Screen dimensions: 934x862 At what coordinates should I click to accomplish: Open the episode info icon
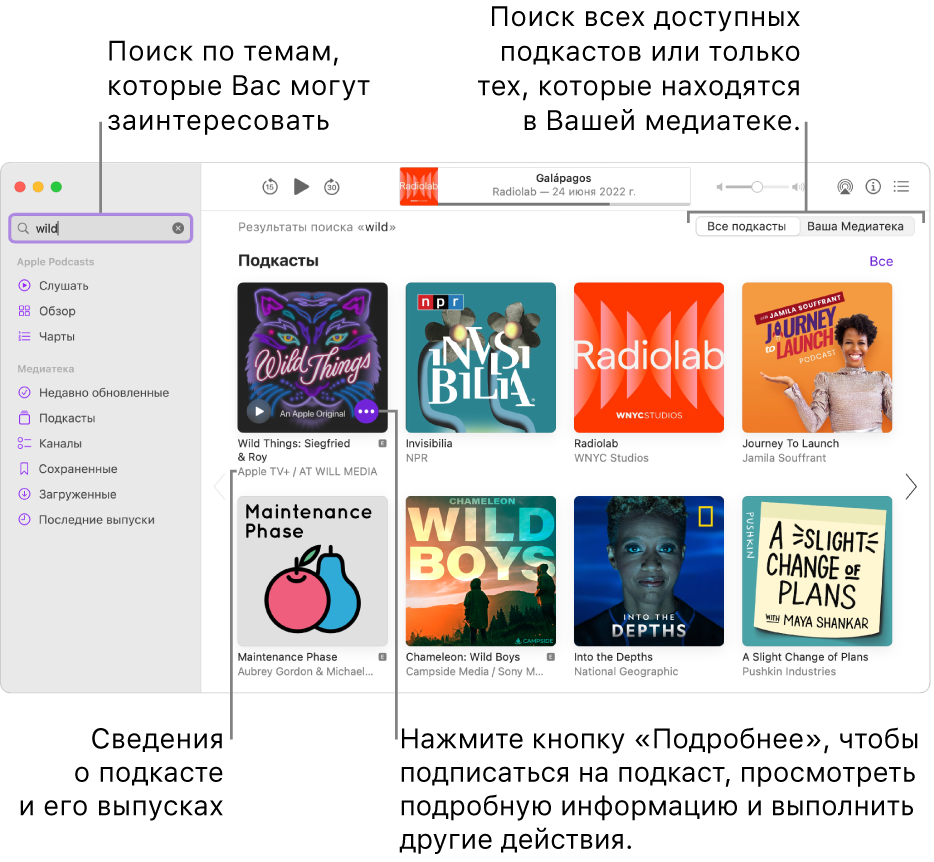coord(873,187)
